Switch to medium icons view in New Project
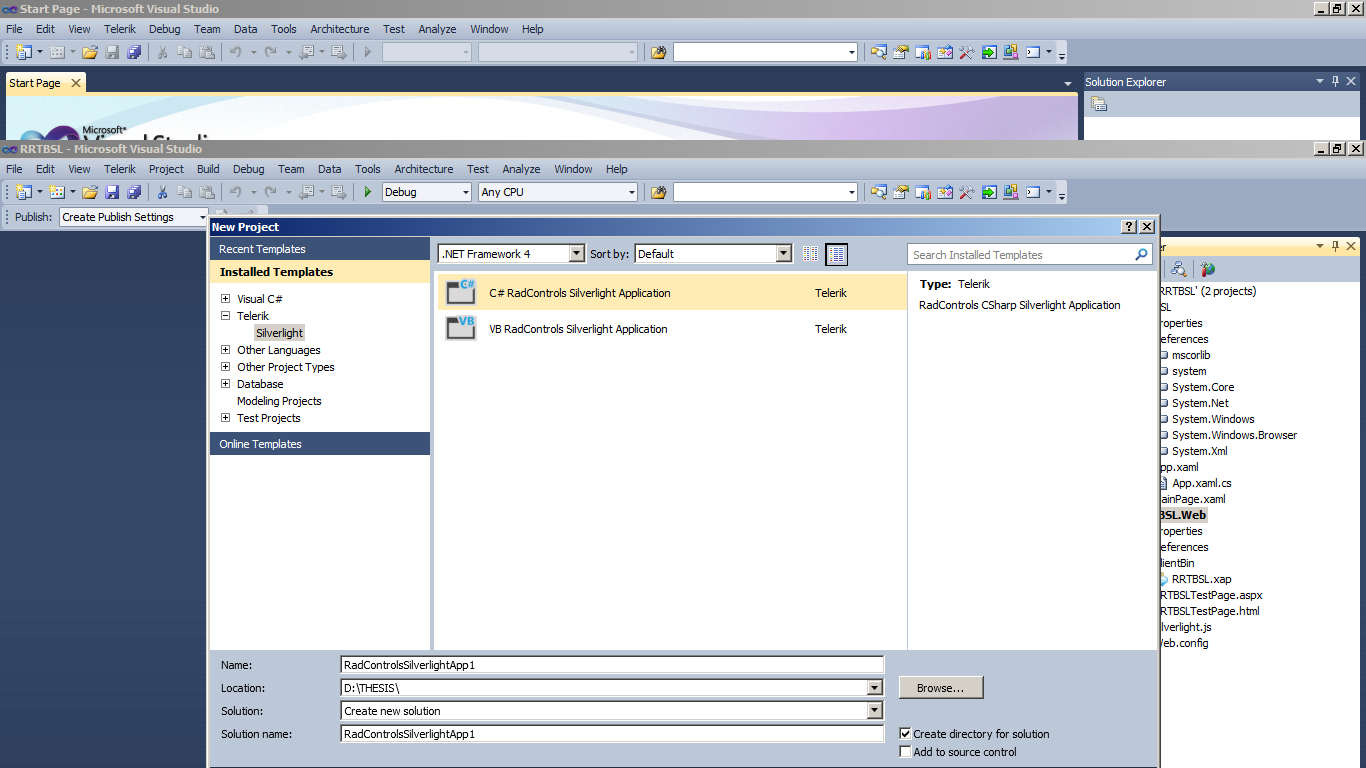This screenshot has height=768, width=1366. coord(837,255)
